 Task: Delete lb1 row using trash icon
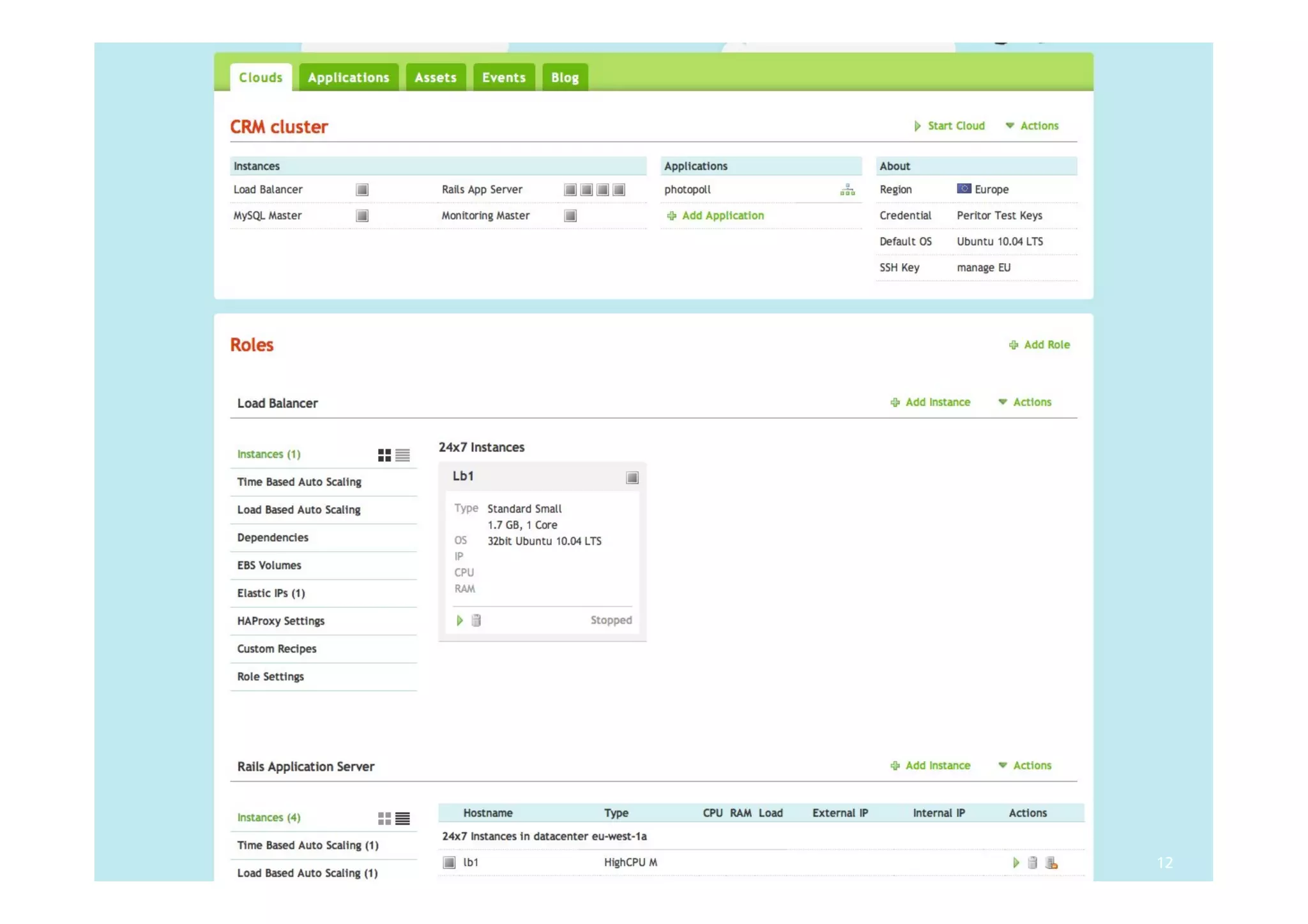click(x=1032, y=863)
